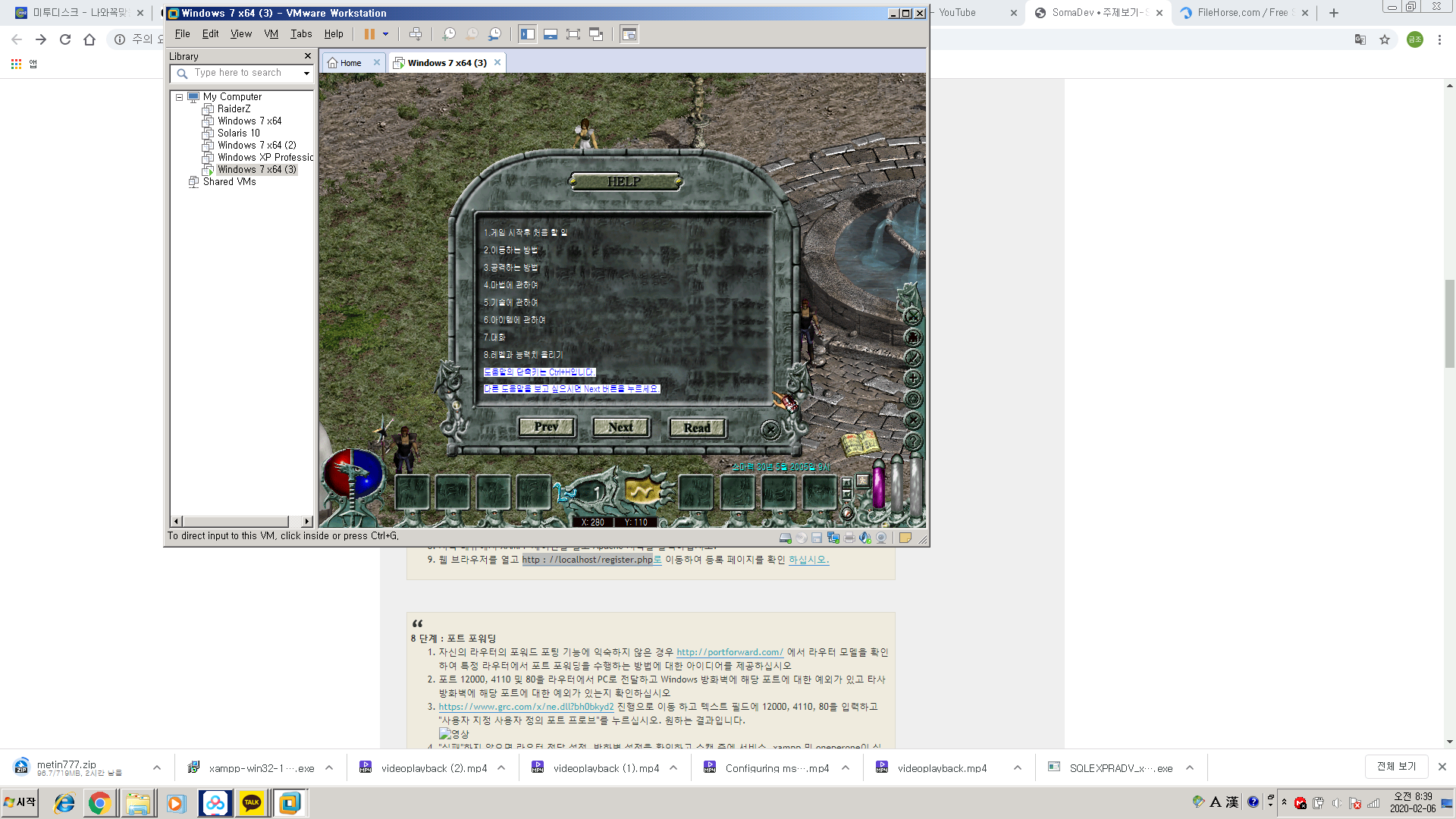This screenshot has width=1456, height=819.
Task: Switch to Unity mode
Action: click(597, 33)
